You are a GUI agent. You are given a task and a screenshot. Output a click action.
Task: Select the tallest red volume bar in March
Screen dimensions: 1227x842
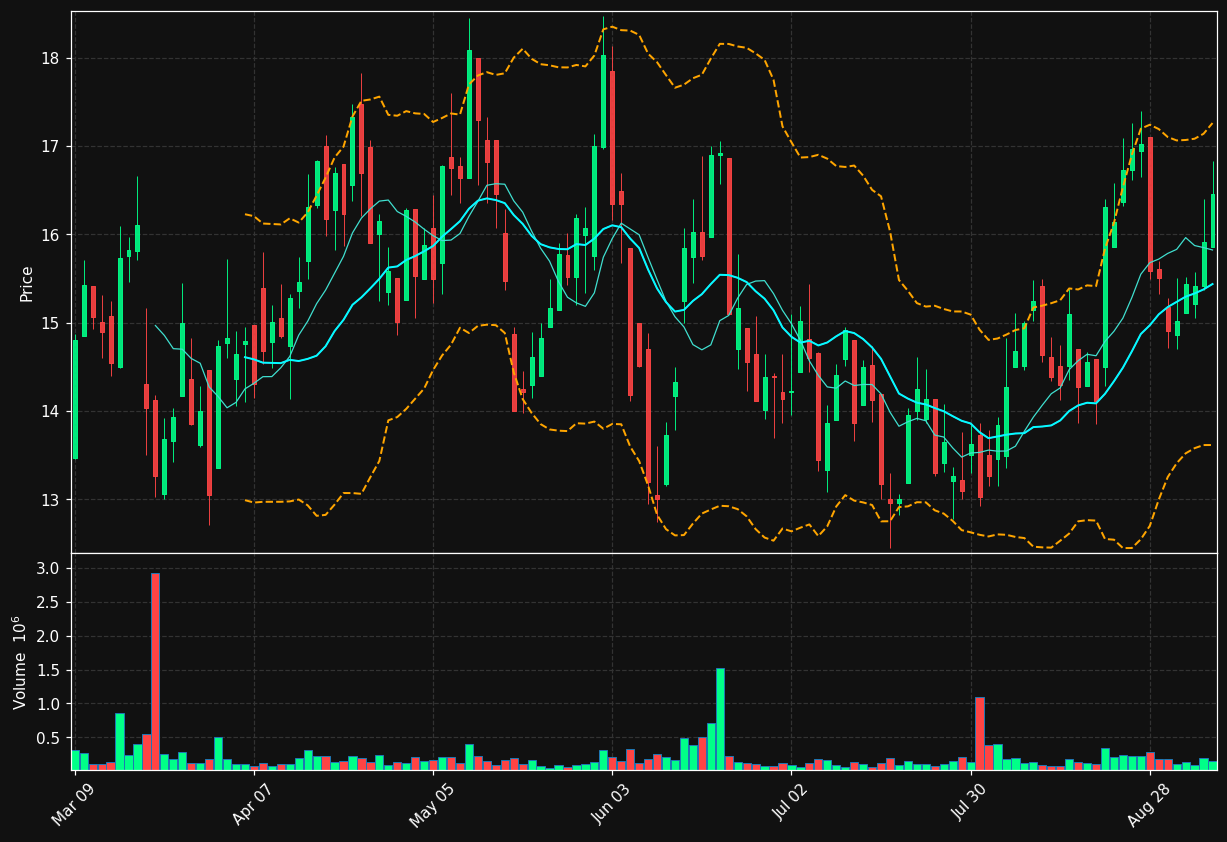[x=155, y=671]
